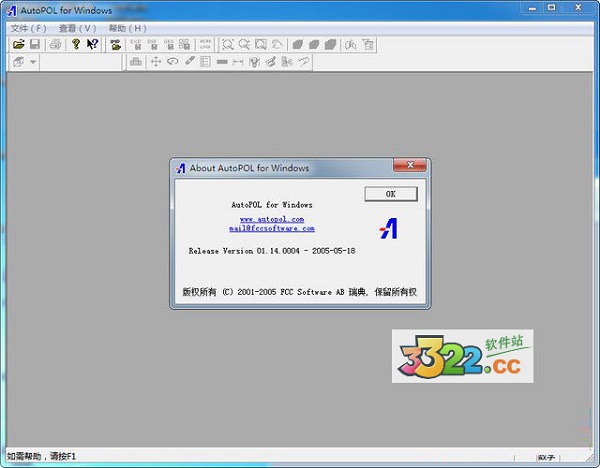Click the import folder icon with black label

point(115,44)
